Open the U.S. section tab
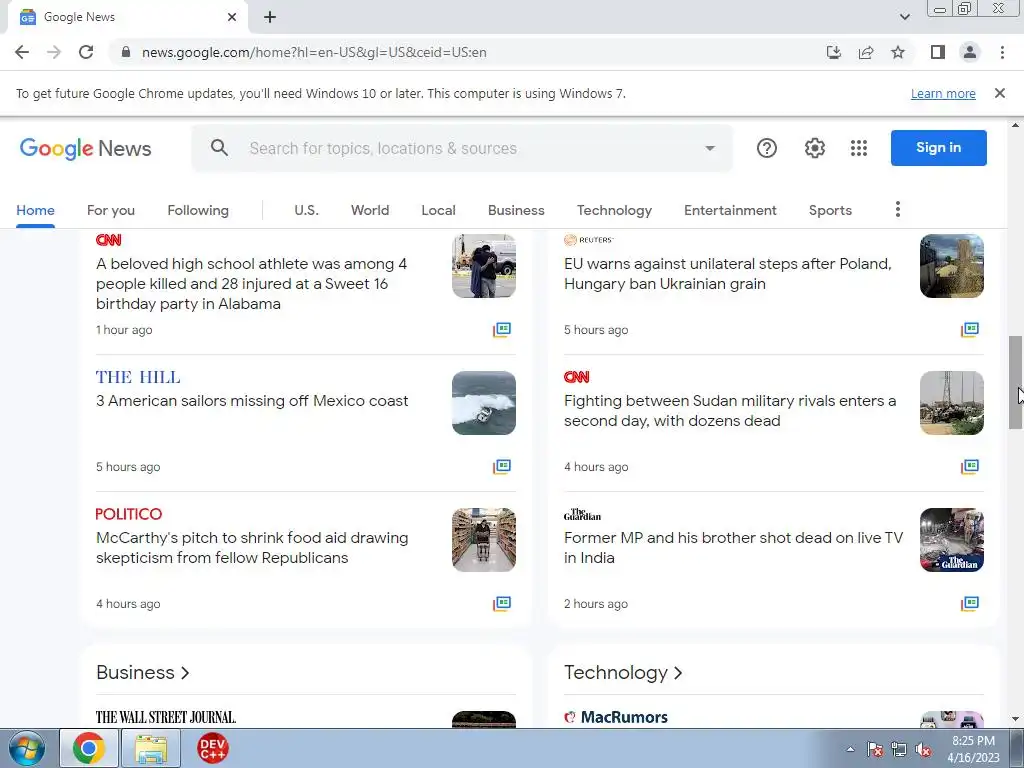 (306, 210)
